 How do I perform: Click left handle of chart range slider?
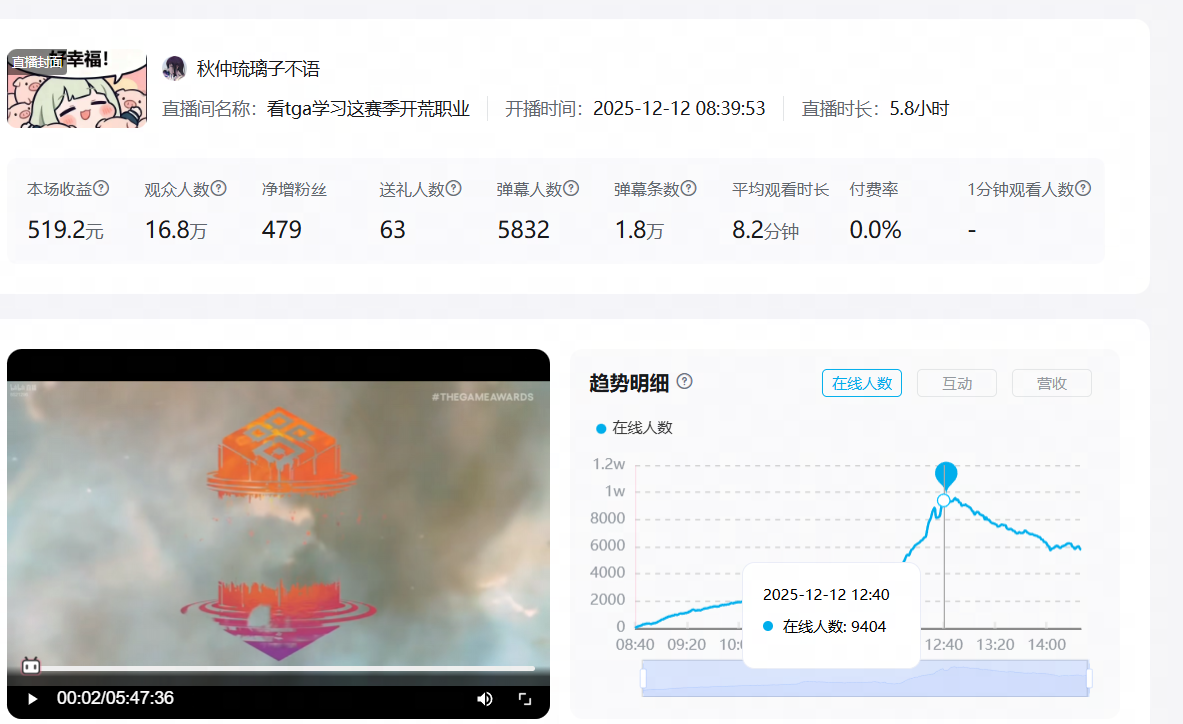pyautogui.click(x=643, y=679)
